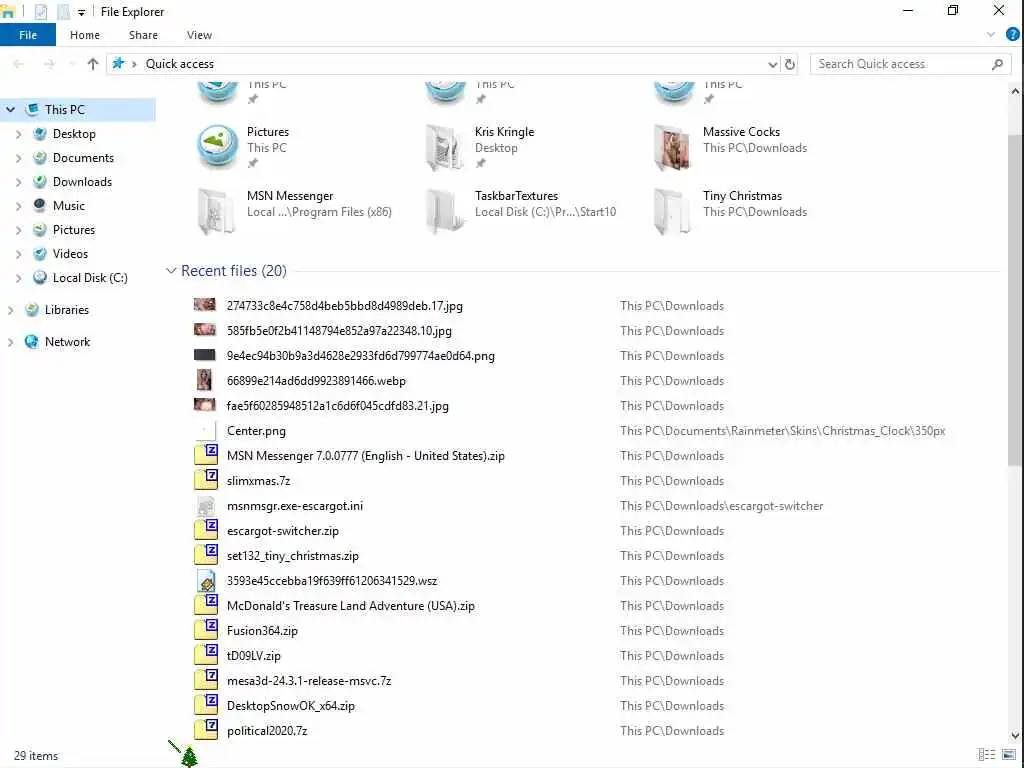This screenshot has height=768, width=1024.
Task: Click the Search Quick access box
Action: pos(910,64)
